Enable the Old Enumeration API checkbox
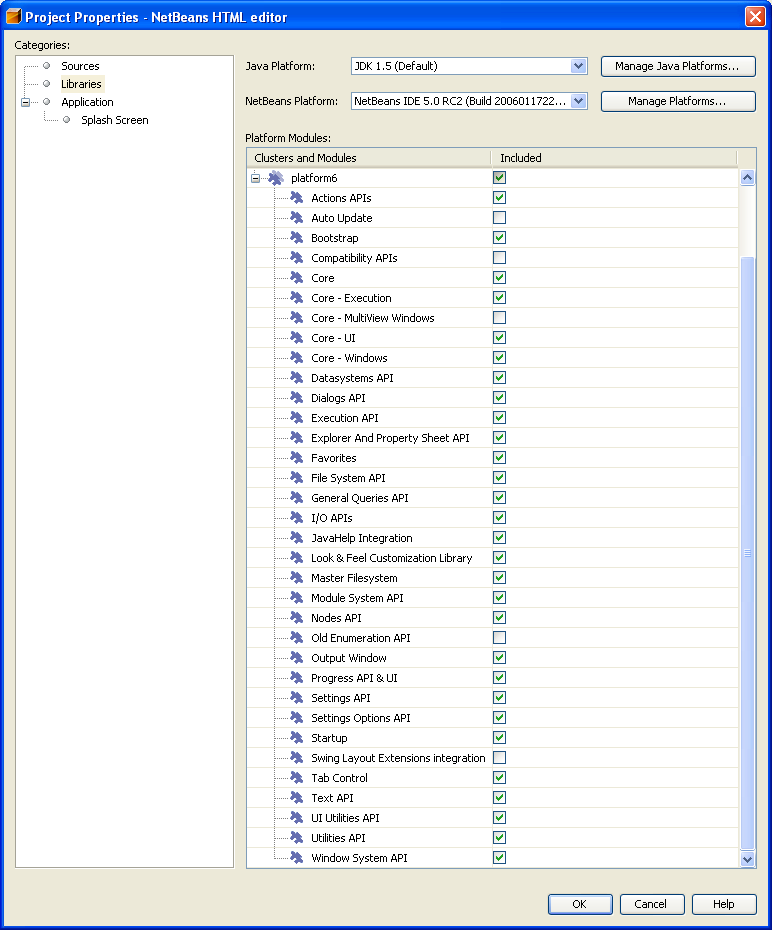This screenshot has height=930, width=772. pos(499,638)
